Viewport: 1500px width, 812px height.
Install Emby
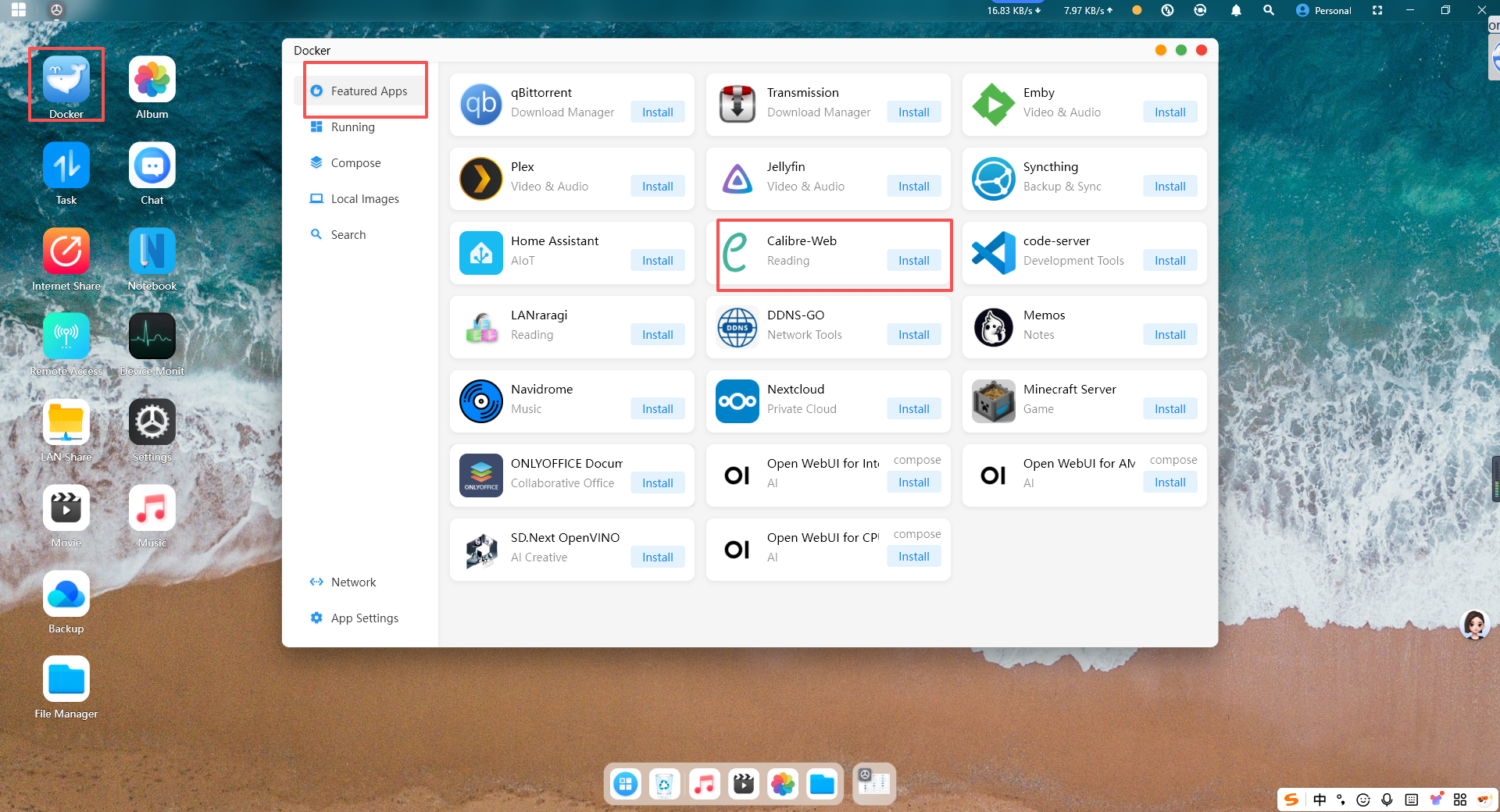(x=1170, y=112)
